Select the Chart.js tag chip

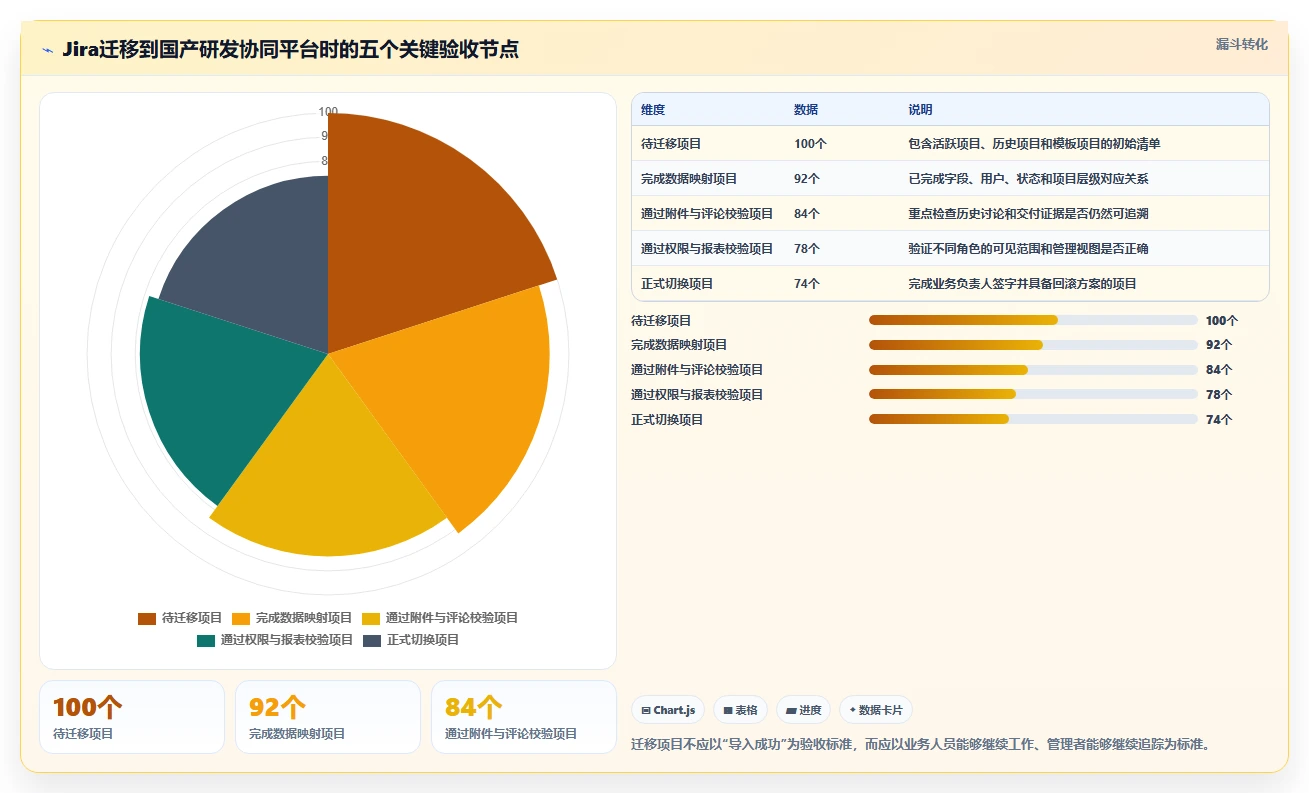[x=668, y=710]
